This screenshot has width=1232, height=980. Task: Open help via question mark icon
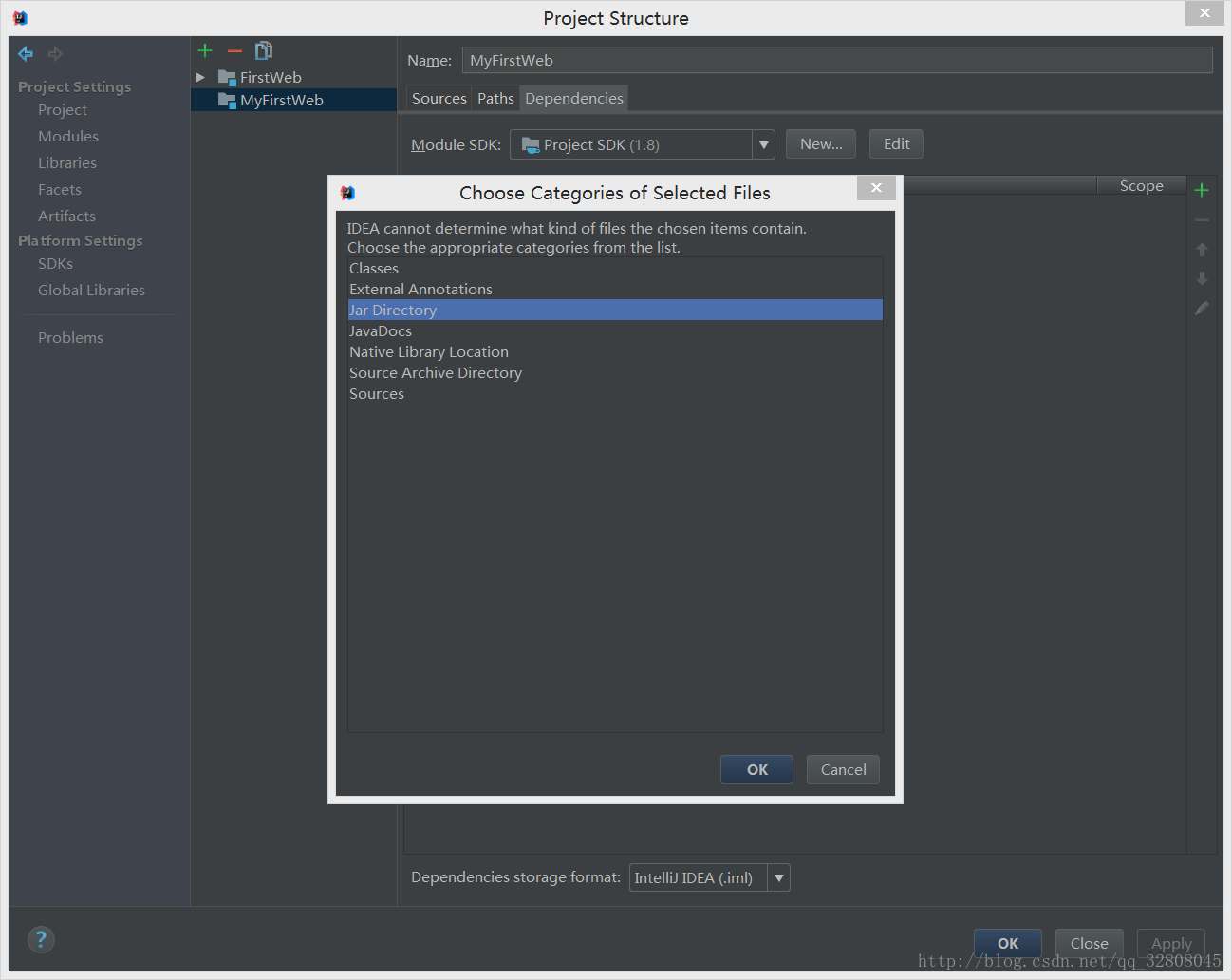[x=41, y=939]
